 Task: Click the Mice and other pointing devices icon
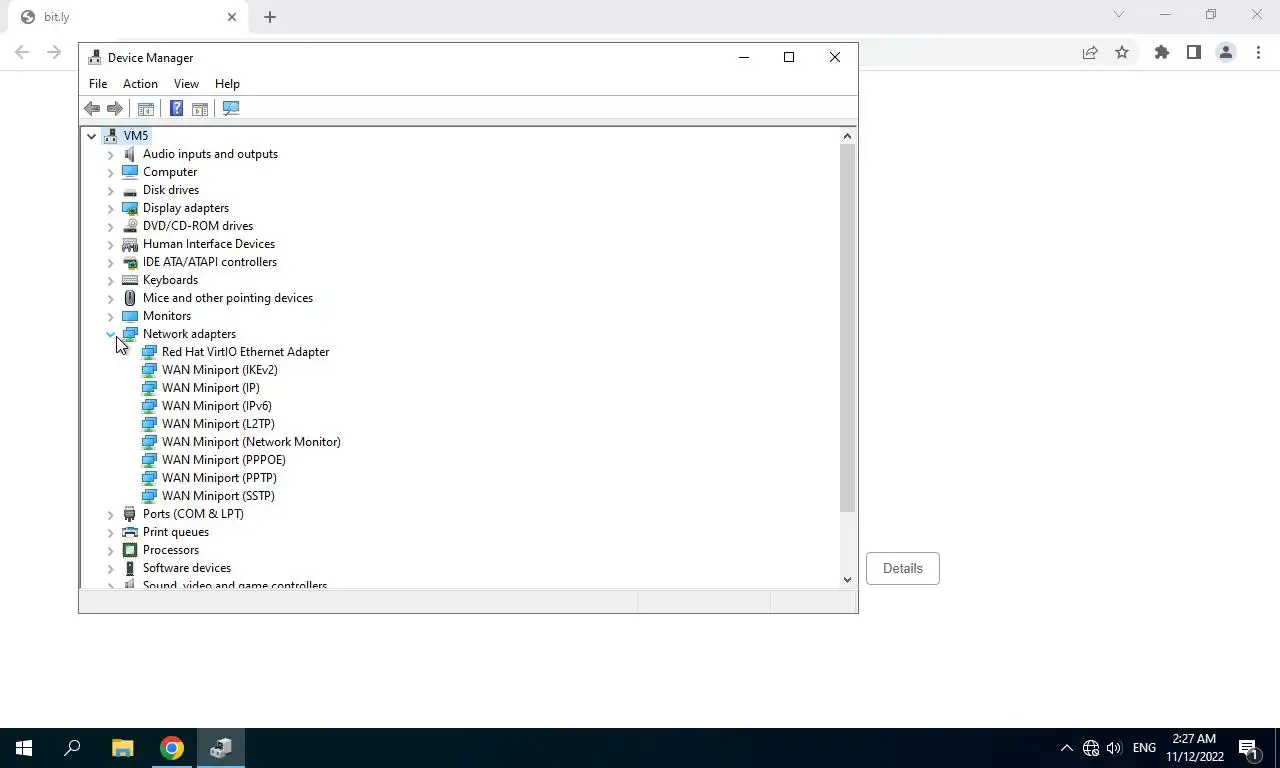tap(129, 298)
